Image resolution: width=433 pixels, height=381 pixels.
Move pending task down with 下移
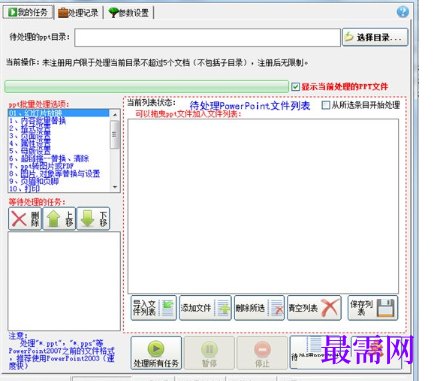click(93, 219)
